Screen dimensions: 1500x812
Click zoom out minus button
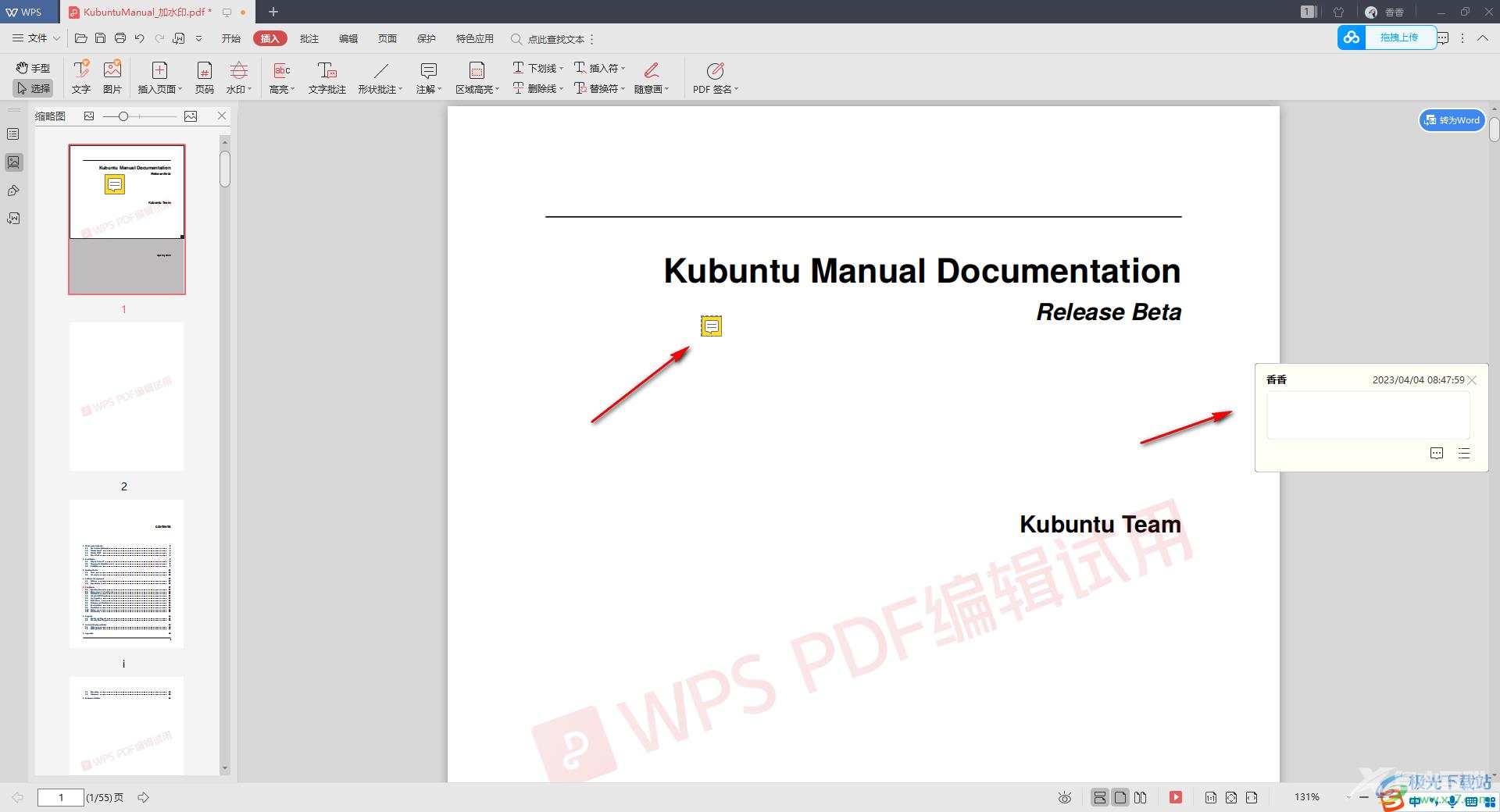1364,797
